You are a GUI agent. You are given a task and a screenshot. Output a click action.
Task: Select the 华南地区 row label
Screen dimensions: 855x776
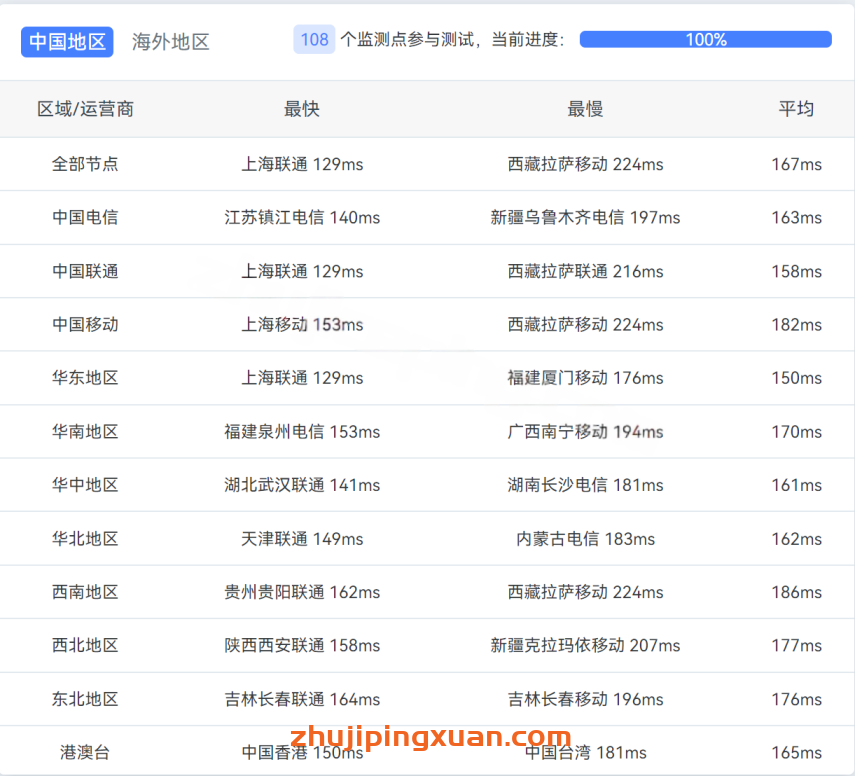(x=85, y=432)
